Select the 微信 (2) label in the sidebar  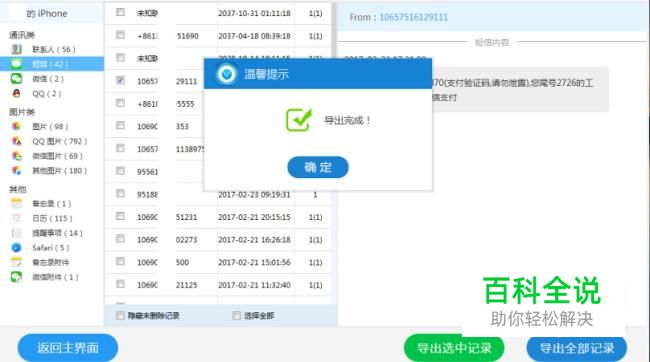[48, 79]
